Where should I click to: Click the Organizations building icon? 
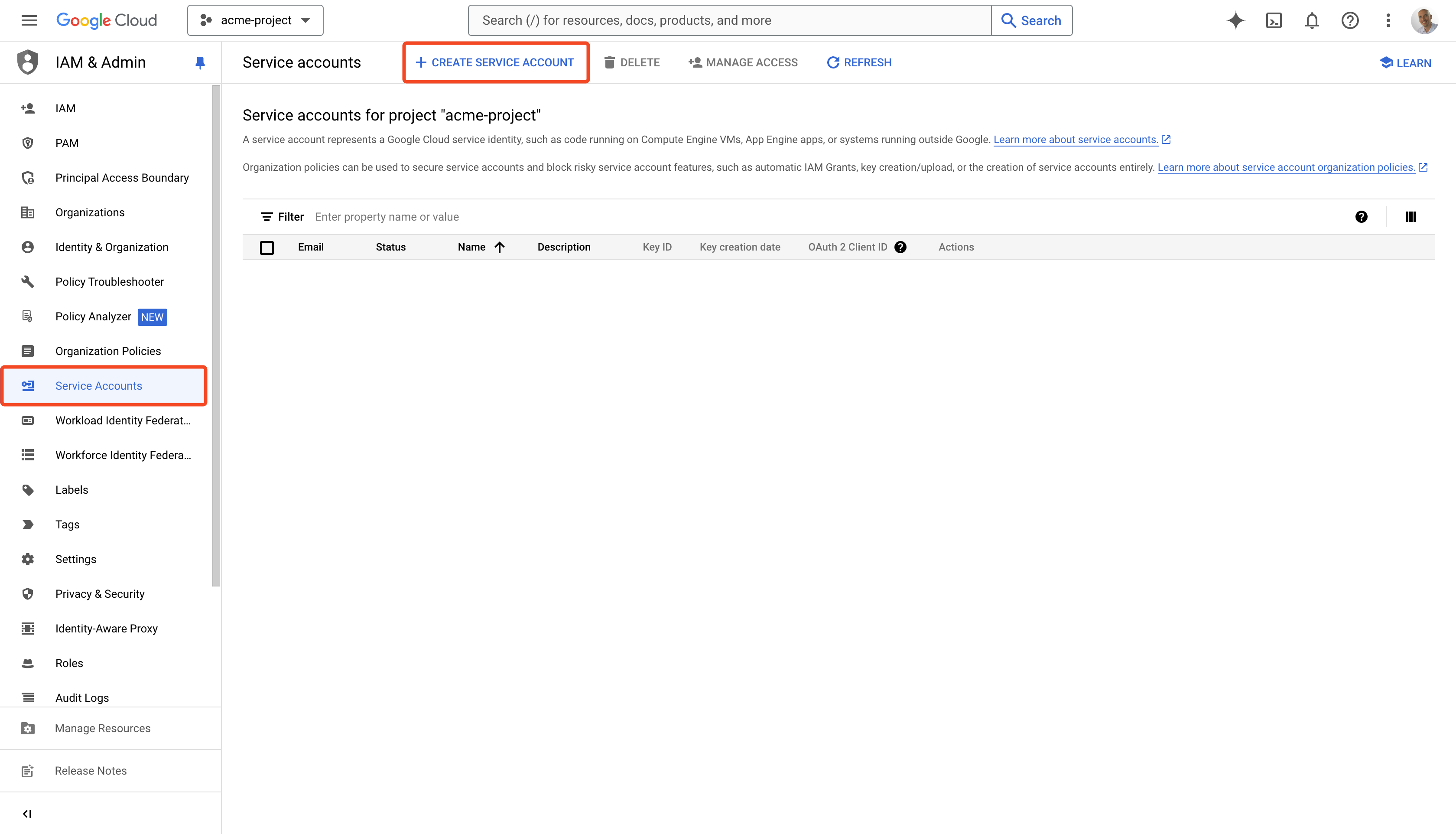tap(27, 212)
